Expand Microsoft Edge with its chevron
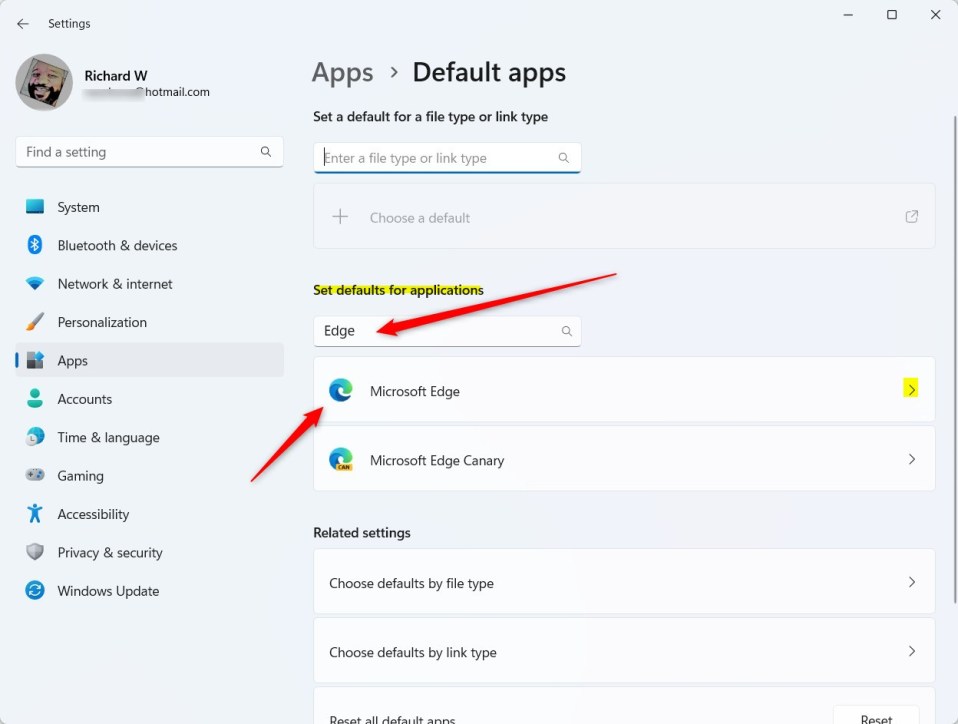Screen dimensions: 958x724 [x=911, y=389]
